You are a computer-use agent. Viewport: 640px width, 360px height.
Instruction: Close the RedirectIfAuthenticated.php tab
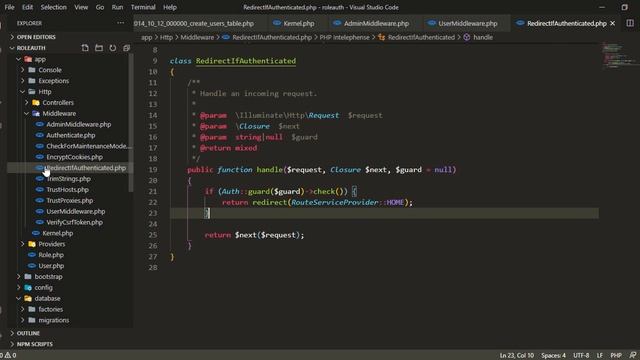612,23
